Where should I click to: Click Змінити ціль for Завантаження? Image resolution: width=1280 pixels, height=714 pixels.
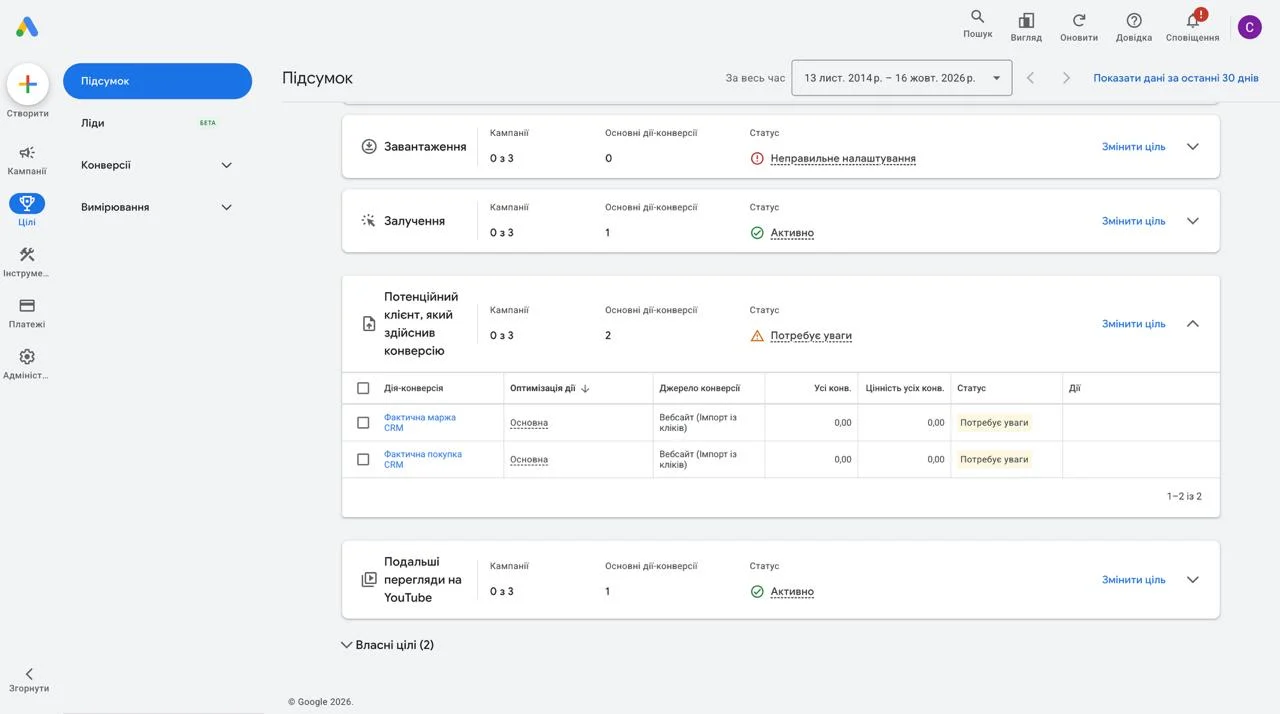(x=1134, y=147)
